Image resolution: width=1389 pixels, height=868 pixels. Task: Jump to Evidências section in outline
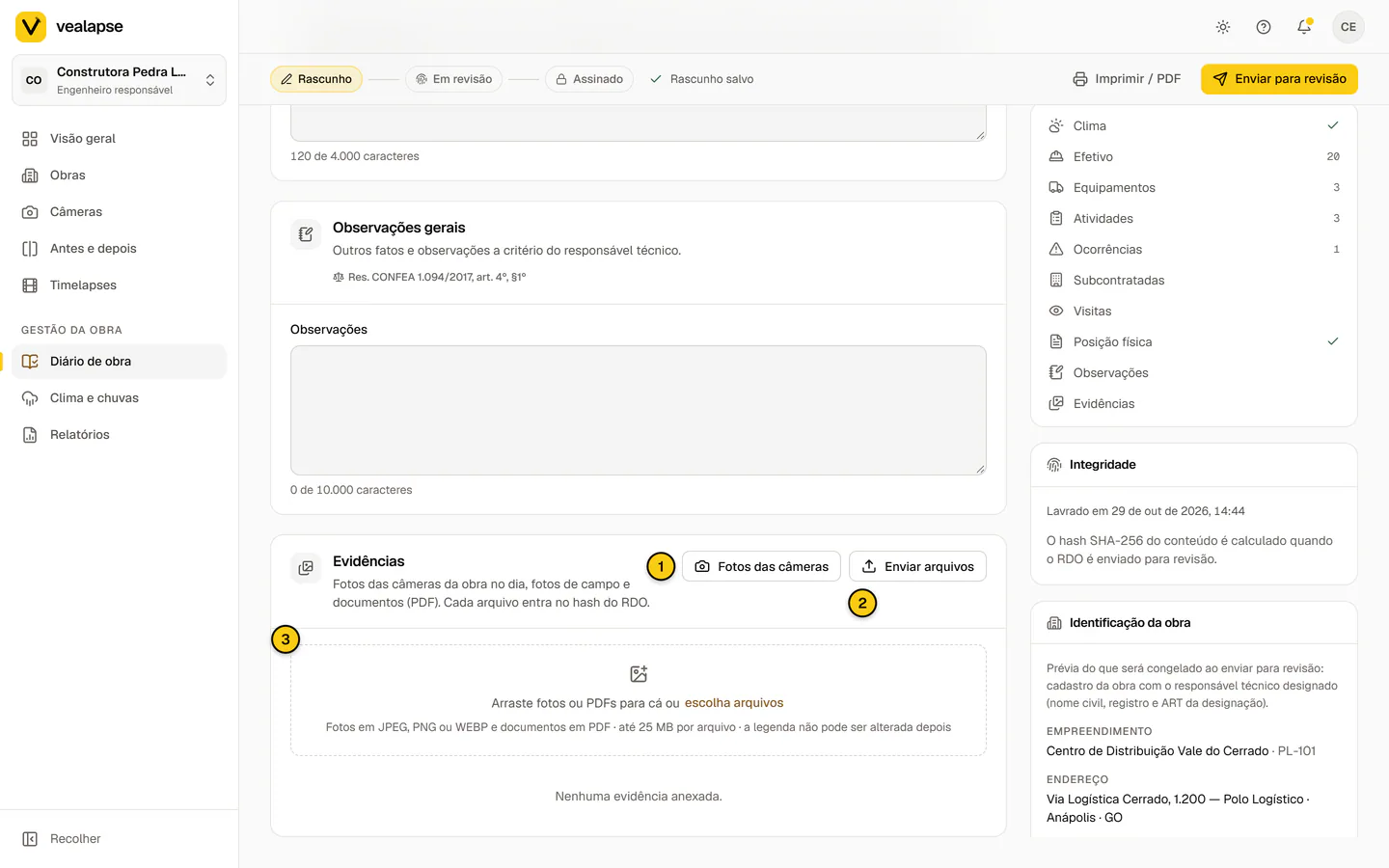pyautogui.click(x=1194, y=404)
